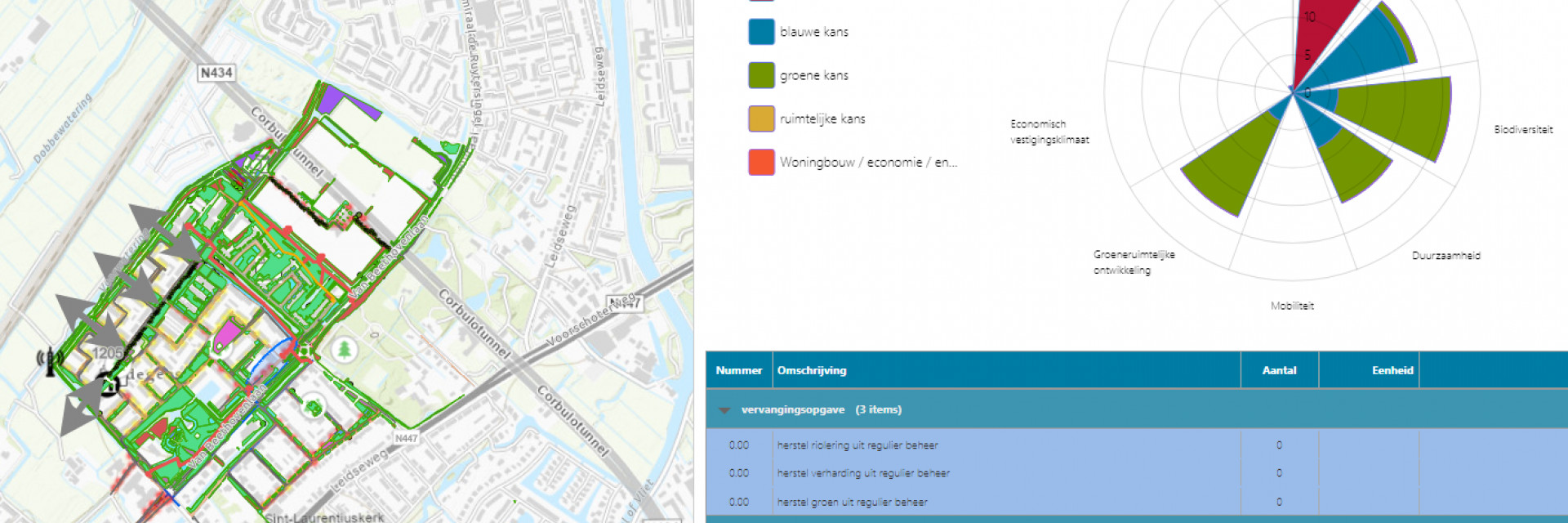Collapse the vervangingsopgave group arrow
Viewport: 1568px width, 523px height.
(x=724, y=410)
